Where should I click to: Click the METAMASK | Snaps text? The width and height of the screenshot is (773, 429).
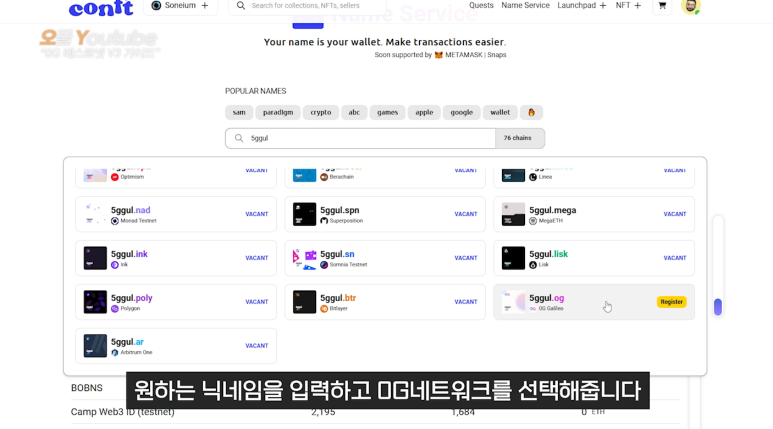(x=476, y=55)
